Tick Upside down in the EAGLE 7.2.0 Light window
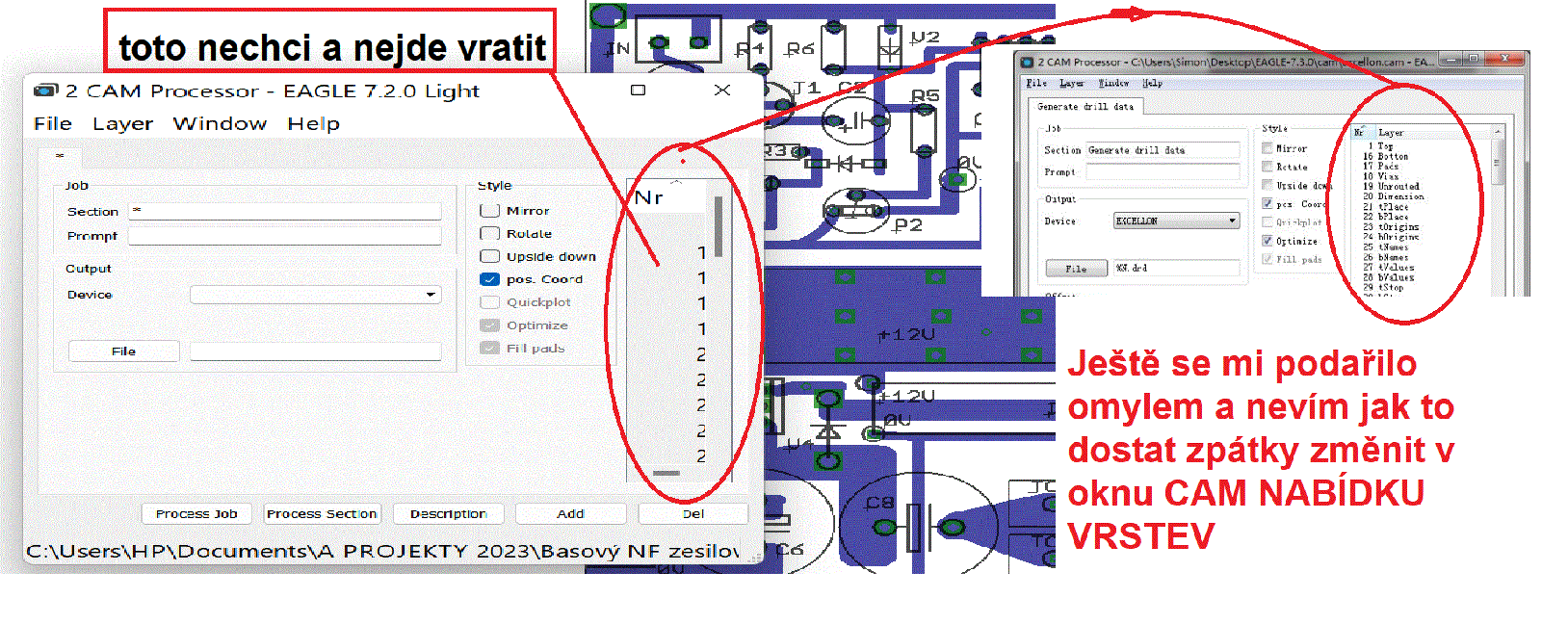Viewport: 1568px width, 624px height. (489, 256)
